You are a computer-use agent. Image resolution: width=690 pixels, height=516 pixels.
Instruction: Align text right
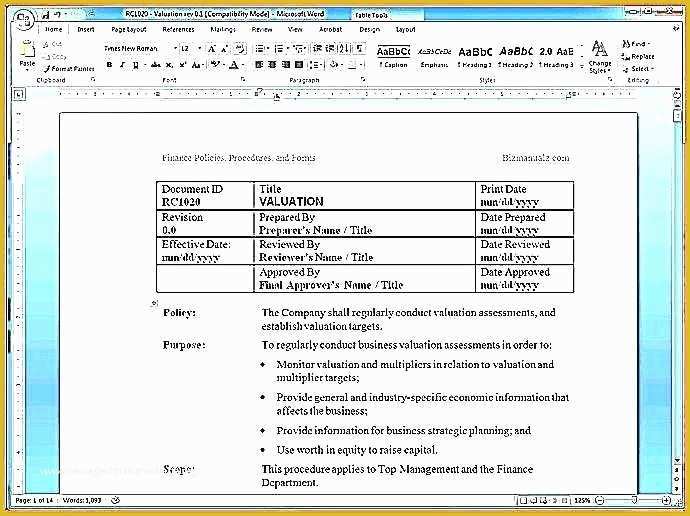286,65
